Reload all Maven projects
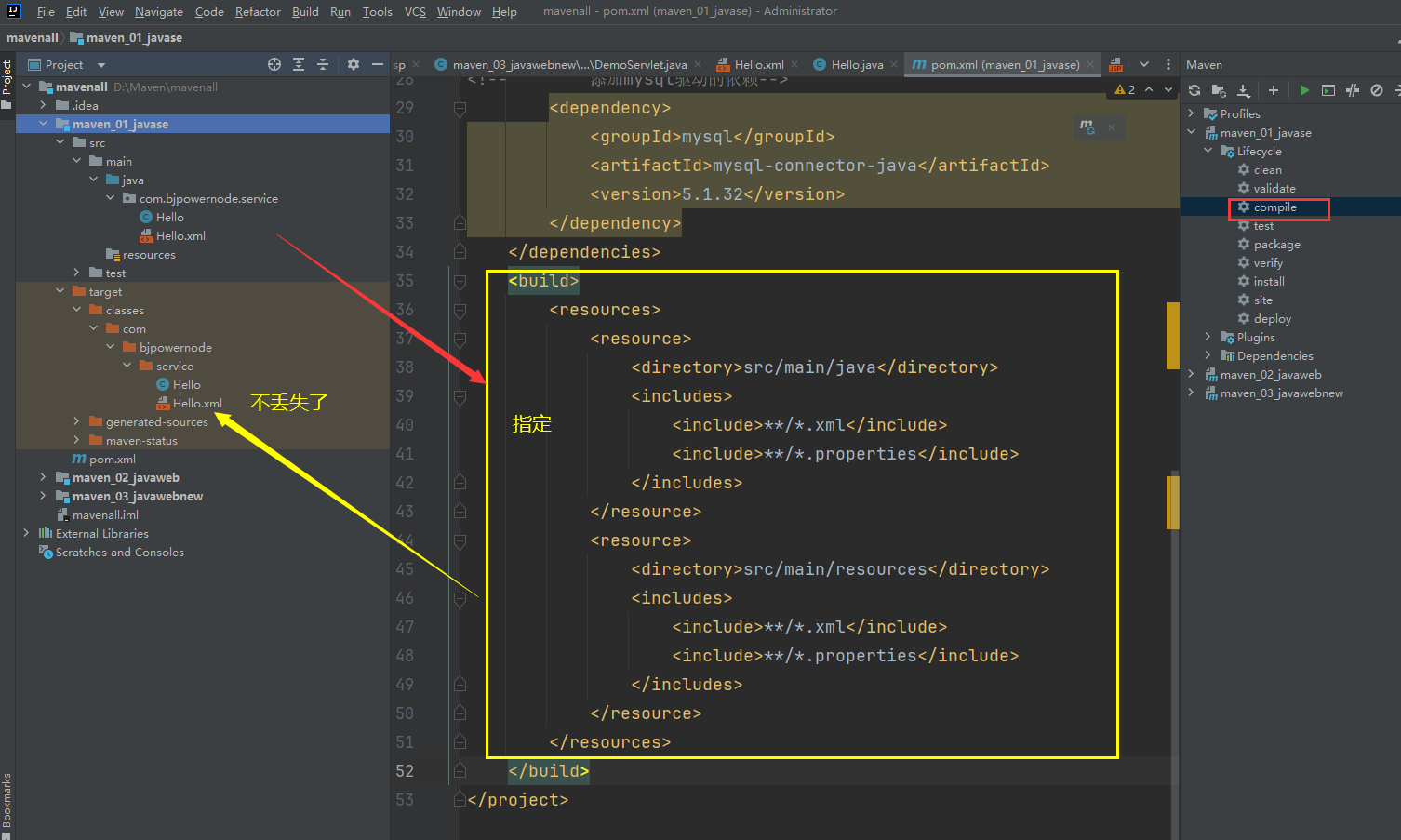This screenshot has height=840, width=1401. coord(1194,90)
